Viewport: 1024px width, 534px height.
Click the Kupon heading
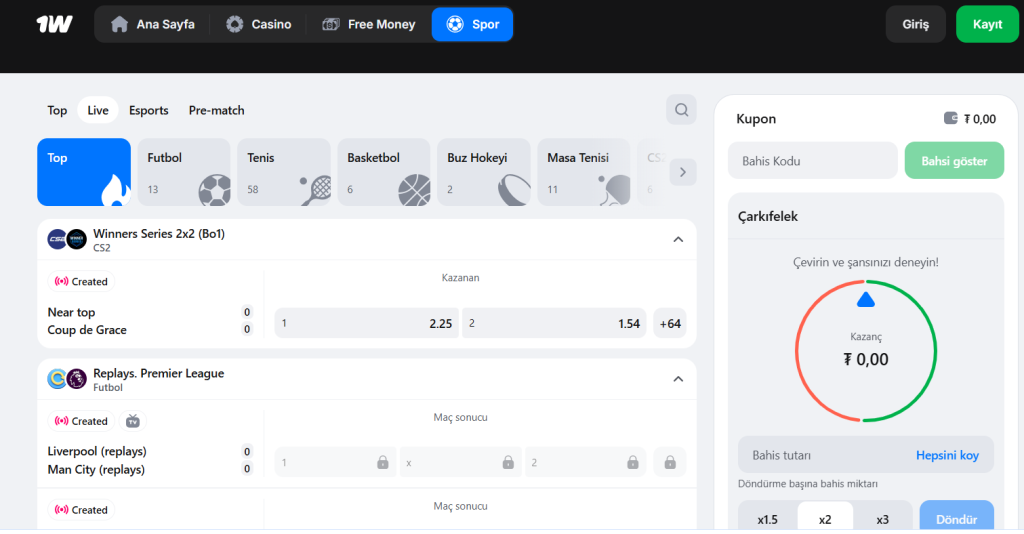[x=756, y=119]
